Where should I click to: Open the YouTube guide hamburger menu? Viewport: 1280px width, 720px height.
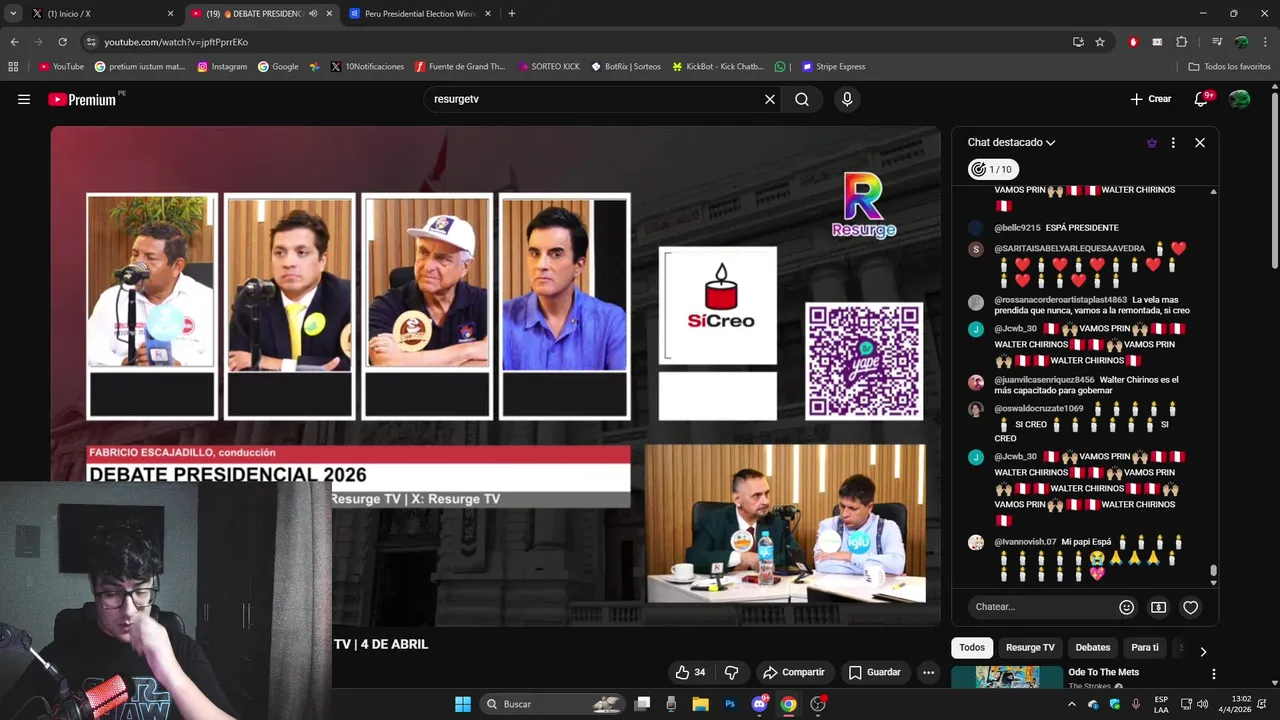24,99
